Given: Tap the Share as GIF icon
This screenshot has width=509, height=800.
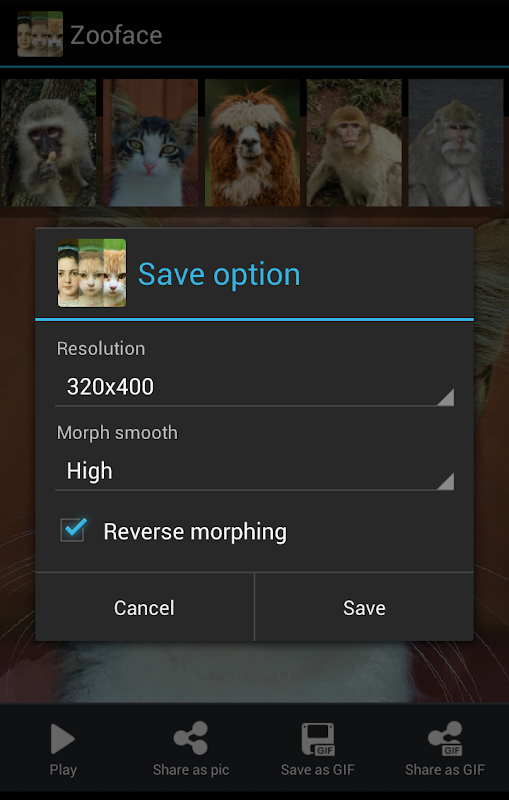Looking at the screenshot, I should pyautogui.click(x=445, y=738).
